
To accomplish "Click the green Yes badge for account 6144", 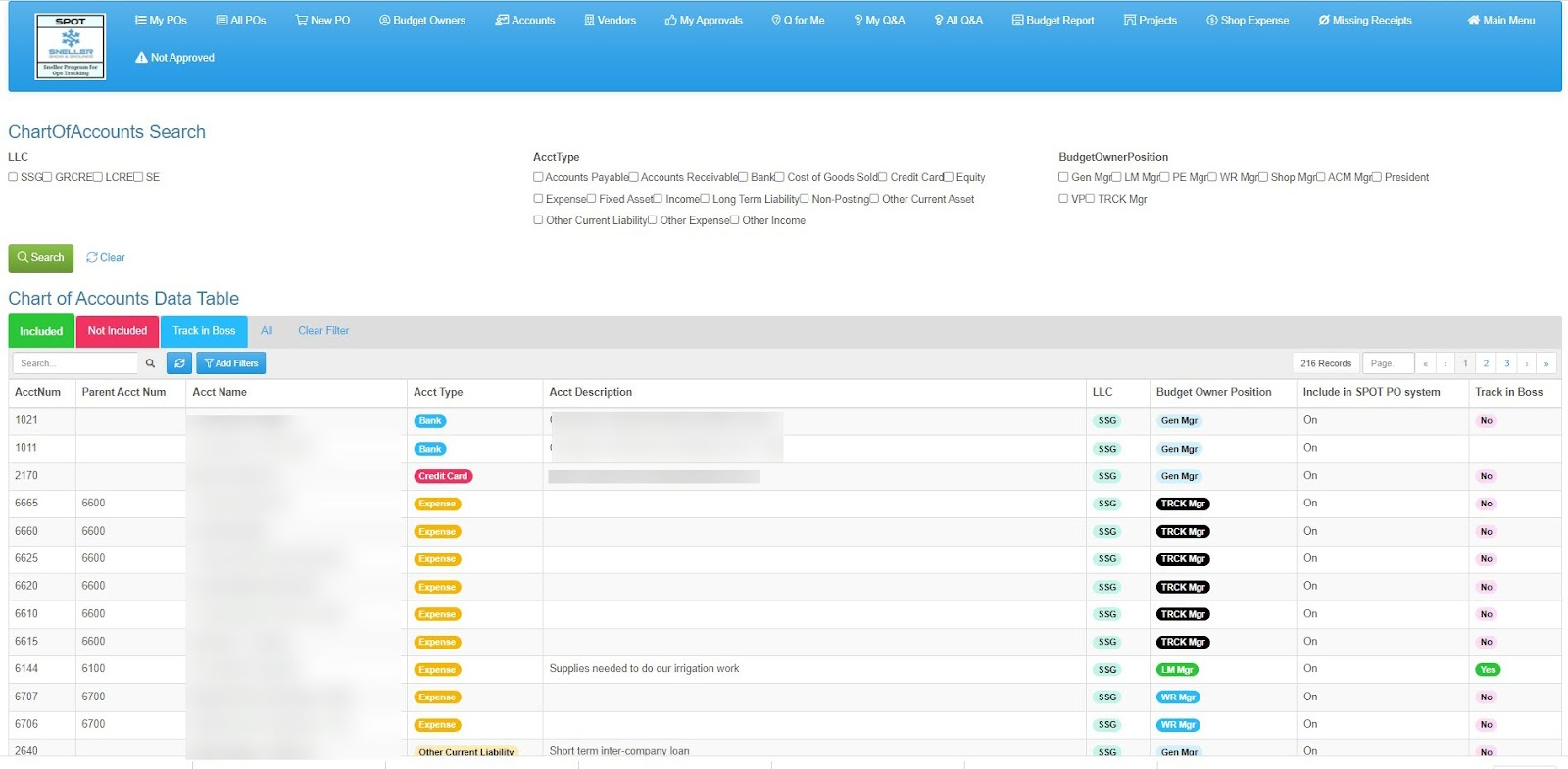I will 1488,670.
